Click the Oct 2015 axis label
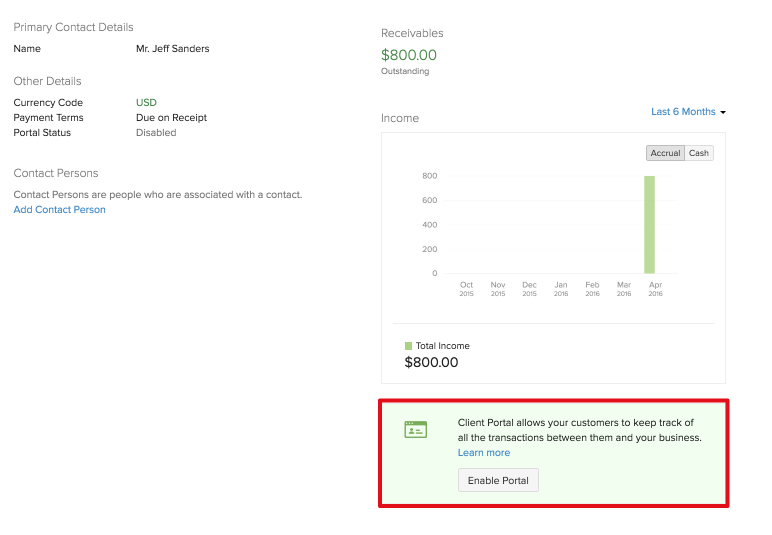 466,289
